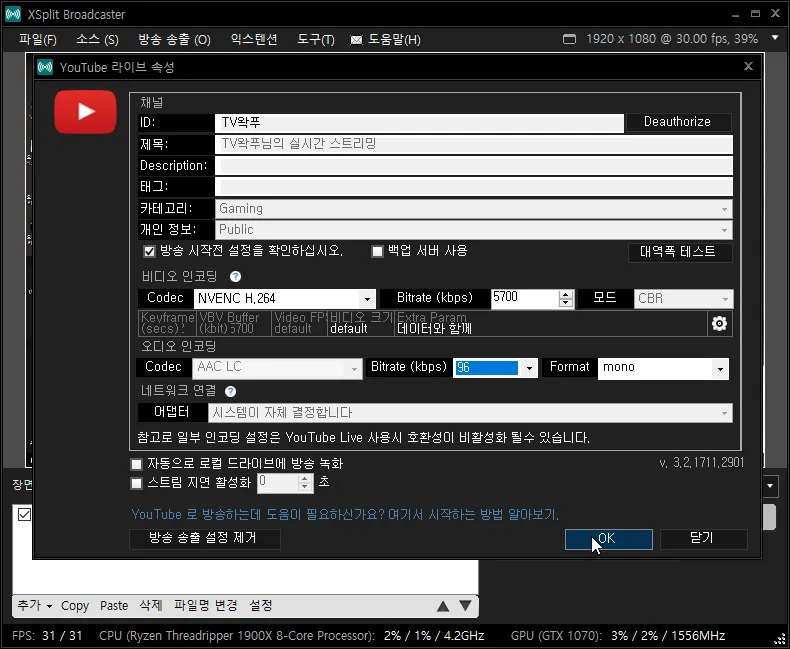
Task: Open the 방송 송출 (O) menu
Action: point(174,39)
